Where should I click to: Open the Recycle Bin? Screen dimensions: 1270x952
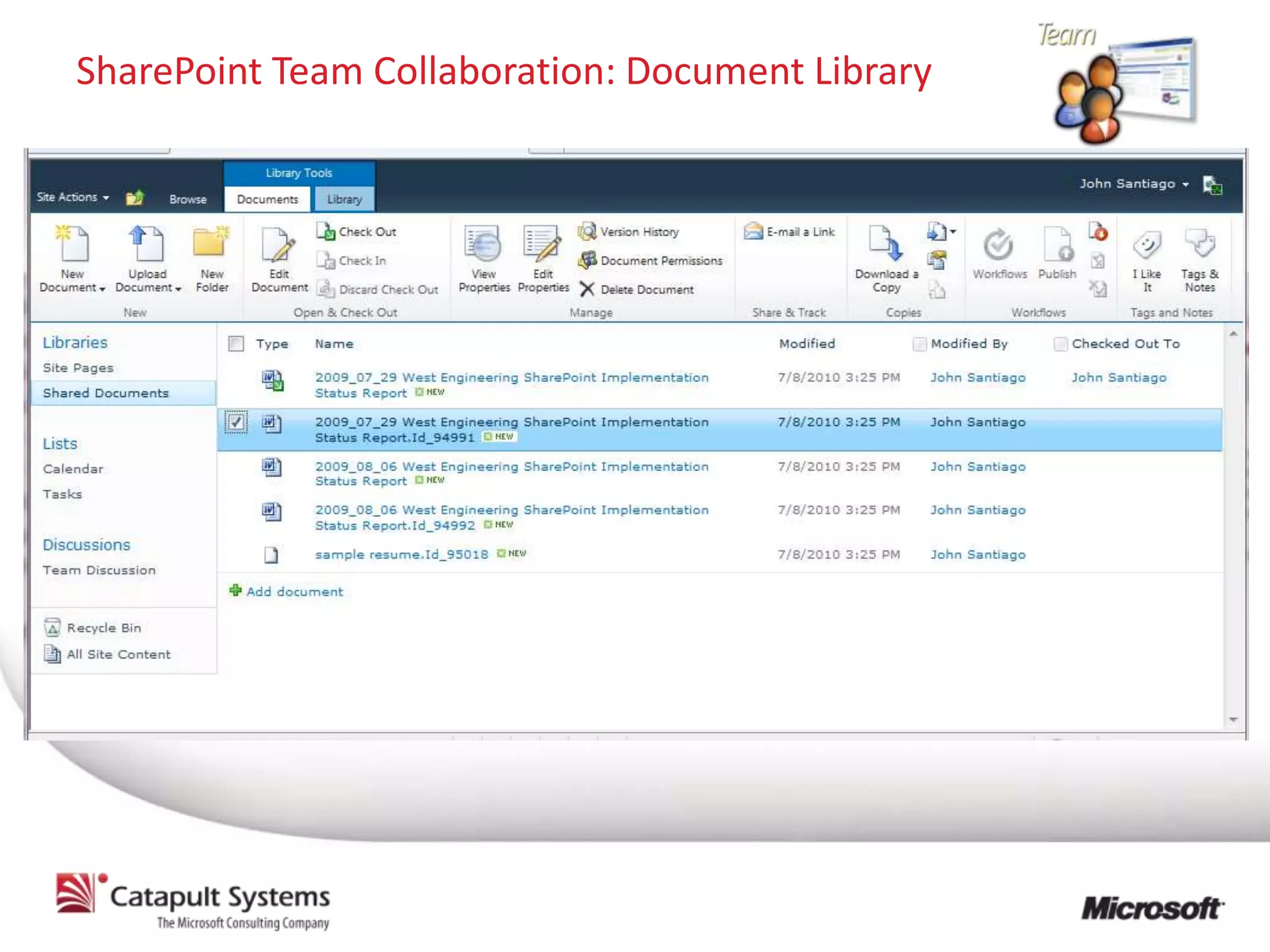[93, 628]
